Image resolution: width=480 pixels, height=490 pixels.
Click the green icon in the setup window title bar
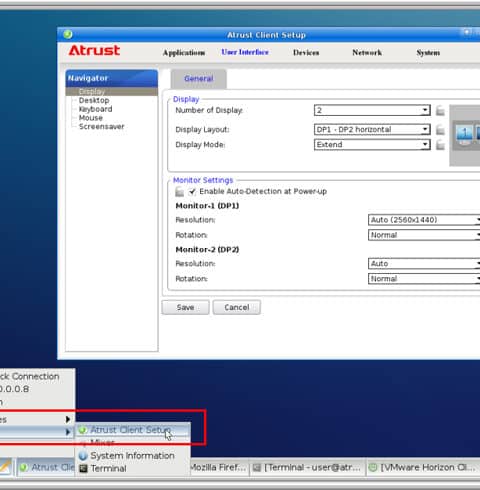coord(68,34)
